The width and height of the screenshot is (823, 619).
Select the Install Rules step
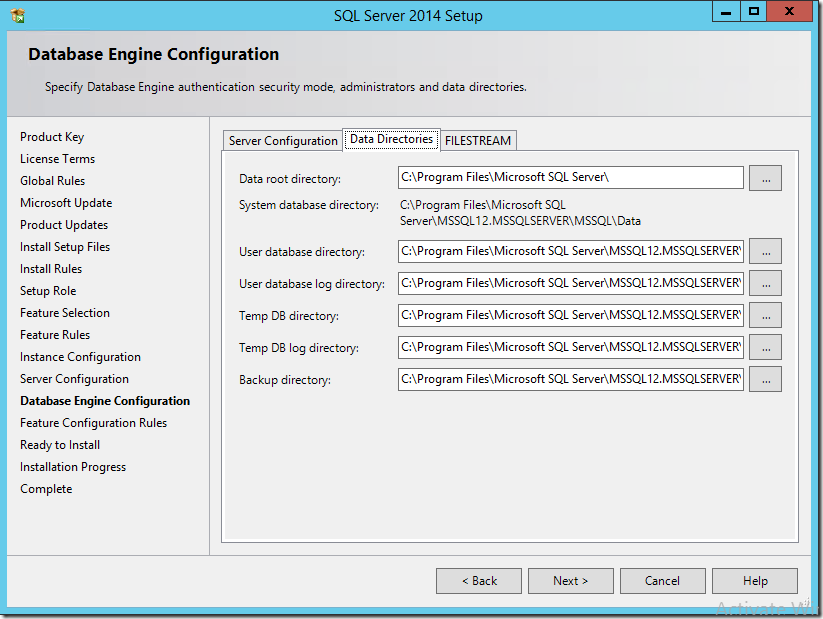pos(51,269)
